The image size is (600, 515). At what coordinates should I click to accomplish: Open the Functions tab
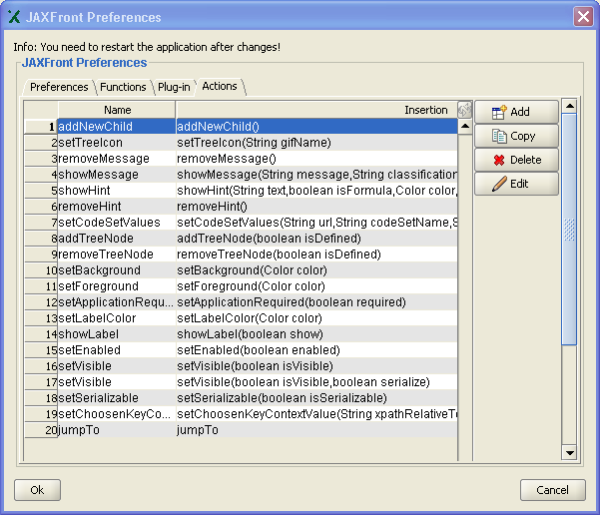pos(123,87)
